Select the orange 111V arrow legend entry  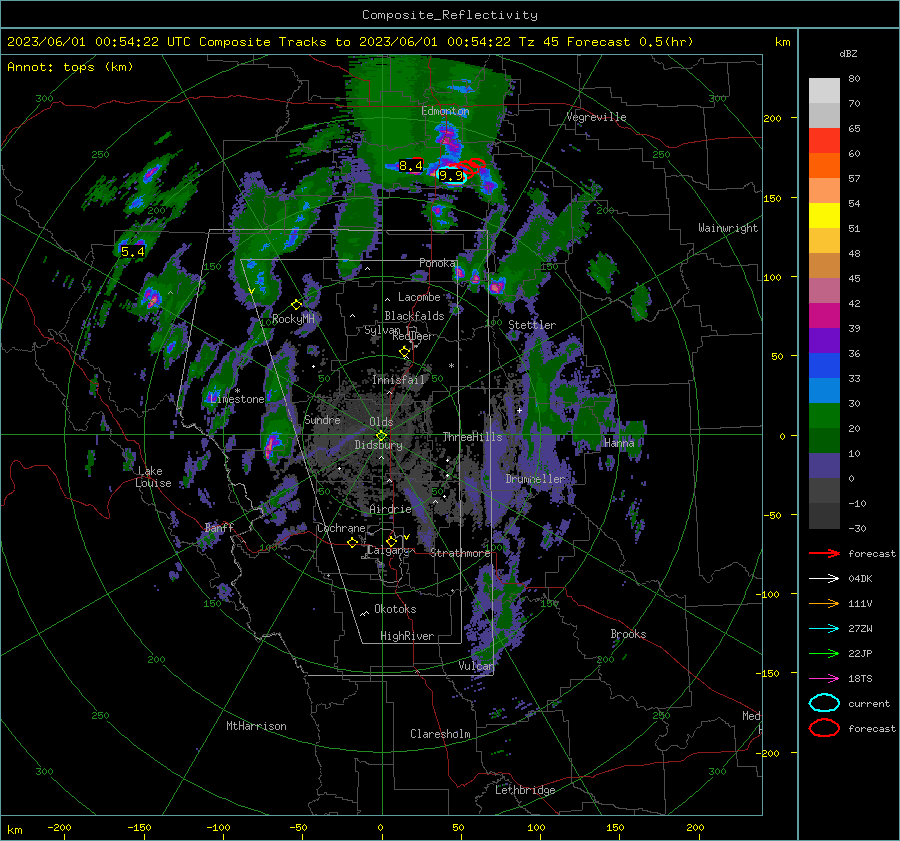[824, 603]
